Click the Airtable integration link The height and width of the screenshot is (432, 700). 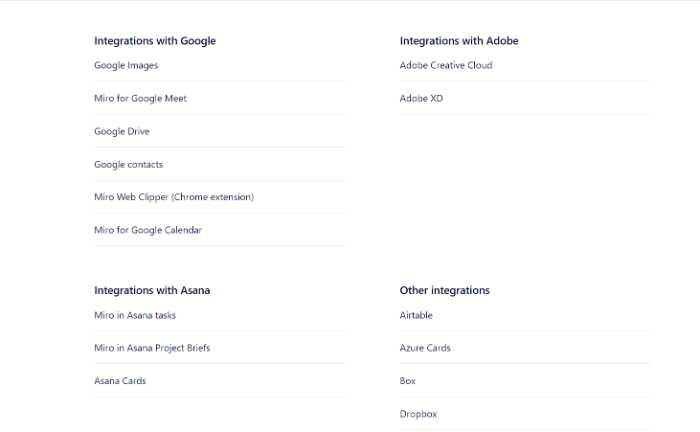[416, 316]
